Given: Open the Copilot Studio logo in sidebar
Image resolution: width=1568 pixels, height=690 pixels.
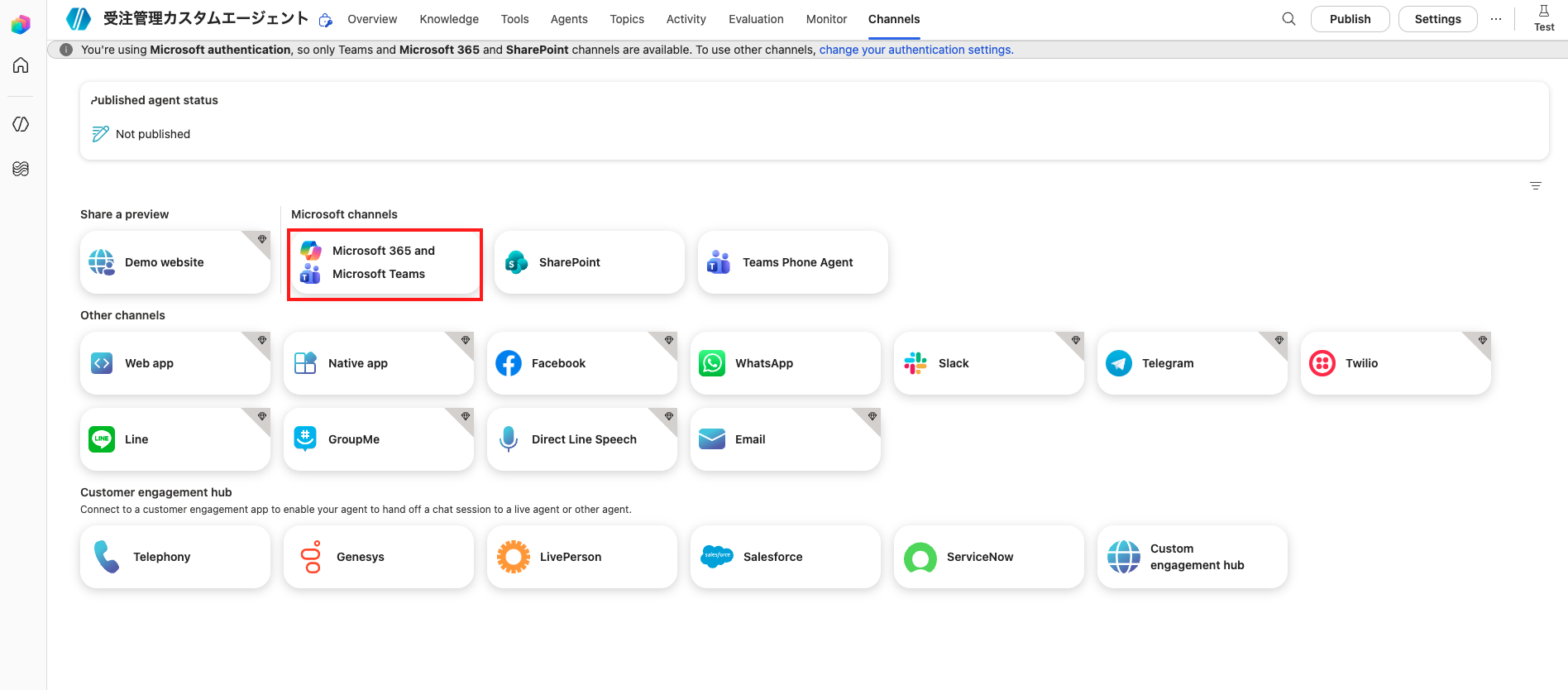Looking at the screenshot, I should tap(21, 25).
